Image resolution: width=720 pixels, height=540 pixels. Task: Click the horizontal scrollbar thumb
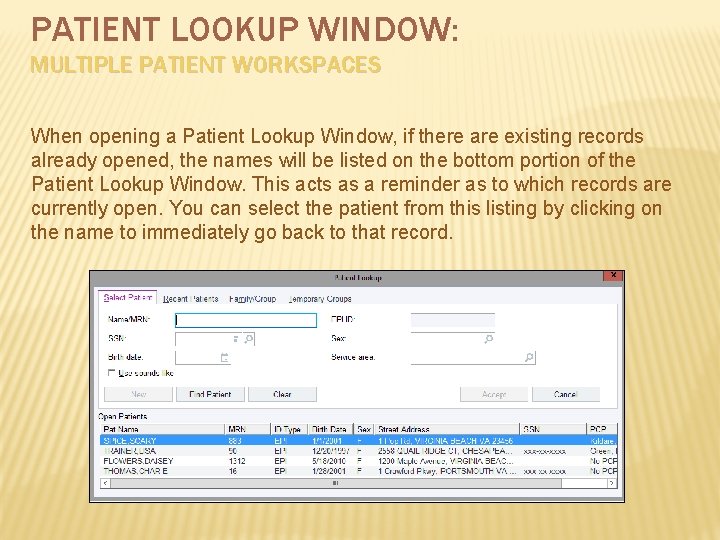[336, 483]
